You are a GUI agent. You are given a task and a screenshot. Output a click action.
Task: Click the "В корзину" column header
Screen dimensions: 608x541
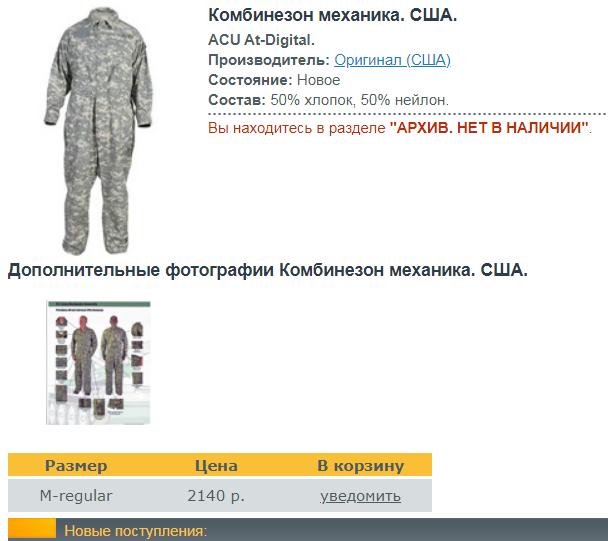coord(360,465)
